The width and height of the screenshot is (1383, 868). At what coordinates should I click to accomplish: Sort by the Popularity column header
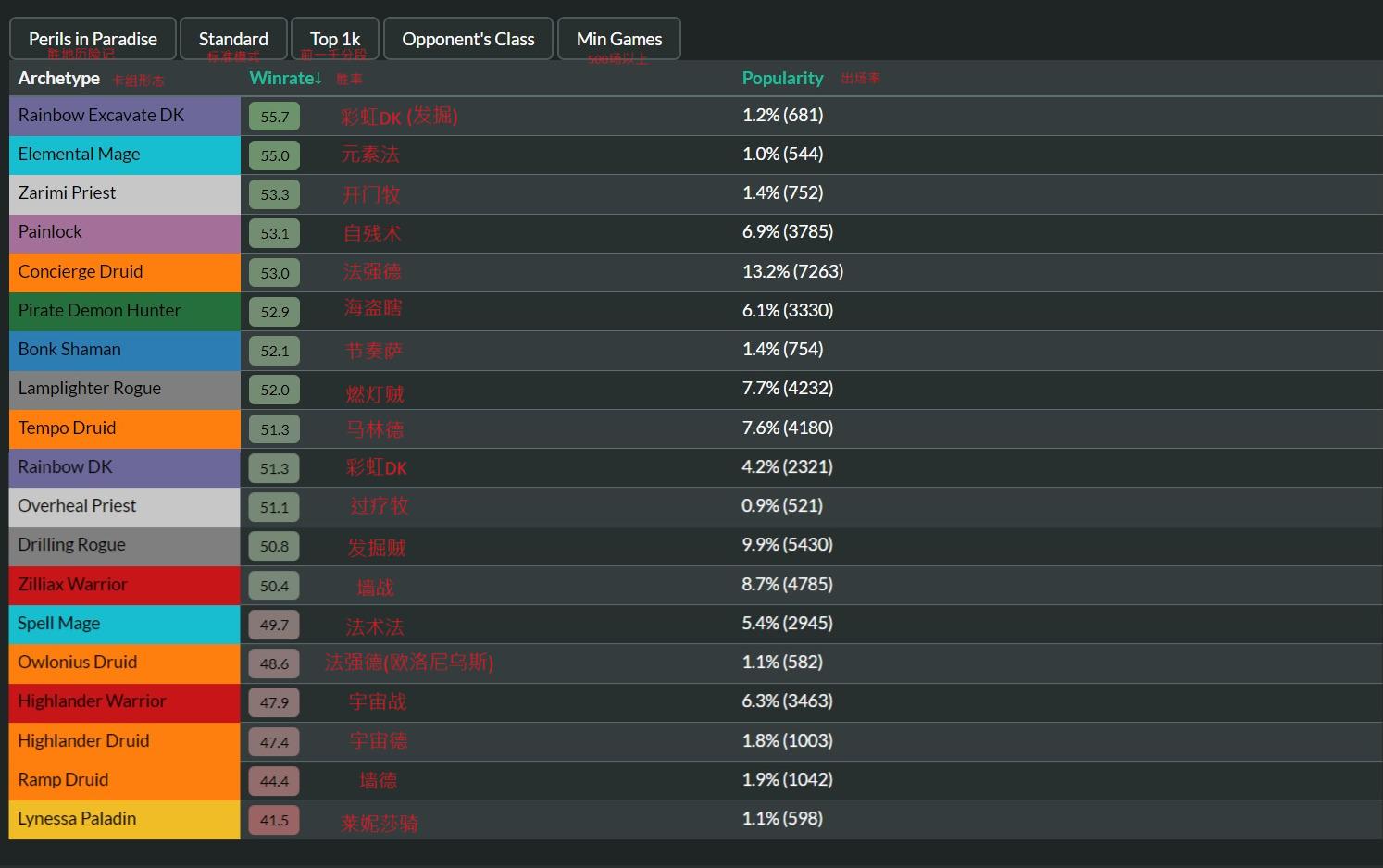782,79
